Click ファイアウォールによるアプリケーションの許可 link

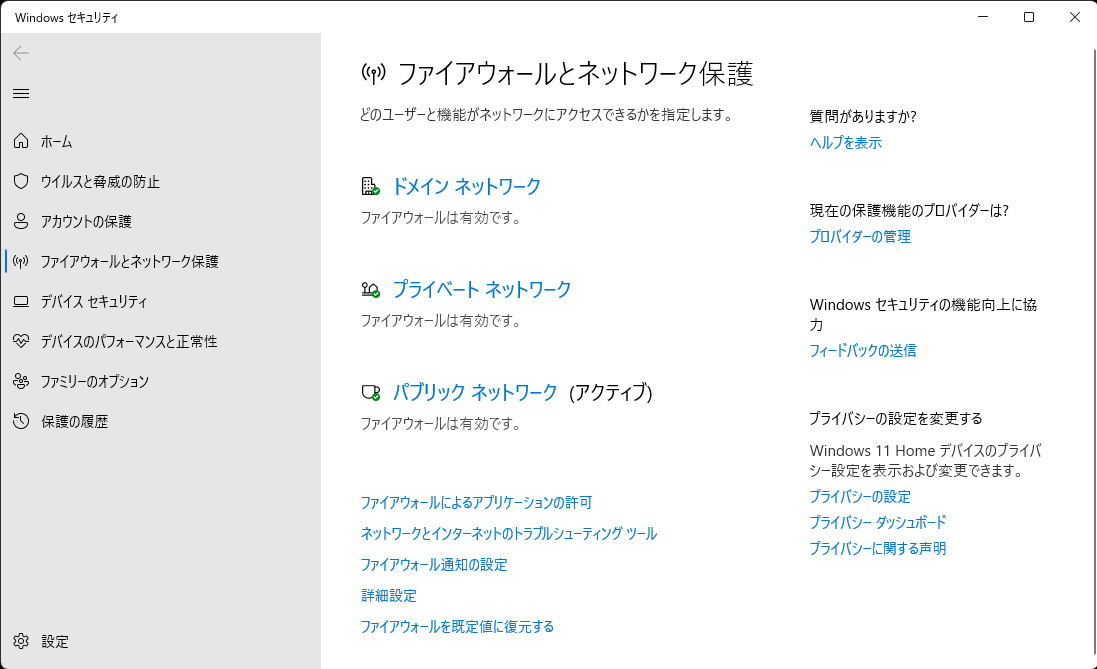point(476,503)
